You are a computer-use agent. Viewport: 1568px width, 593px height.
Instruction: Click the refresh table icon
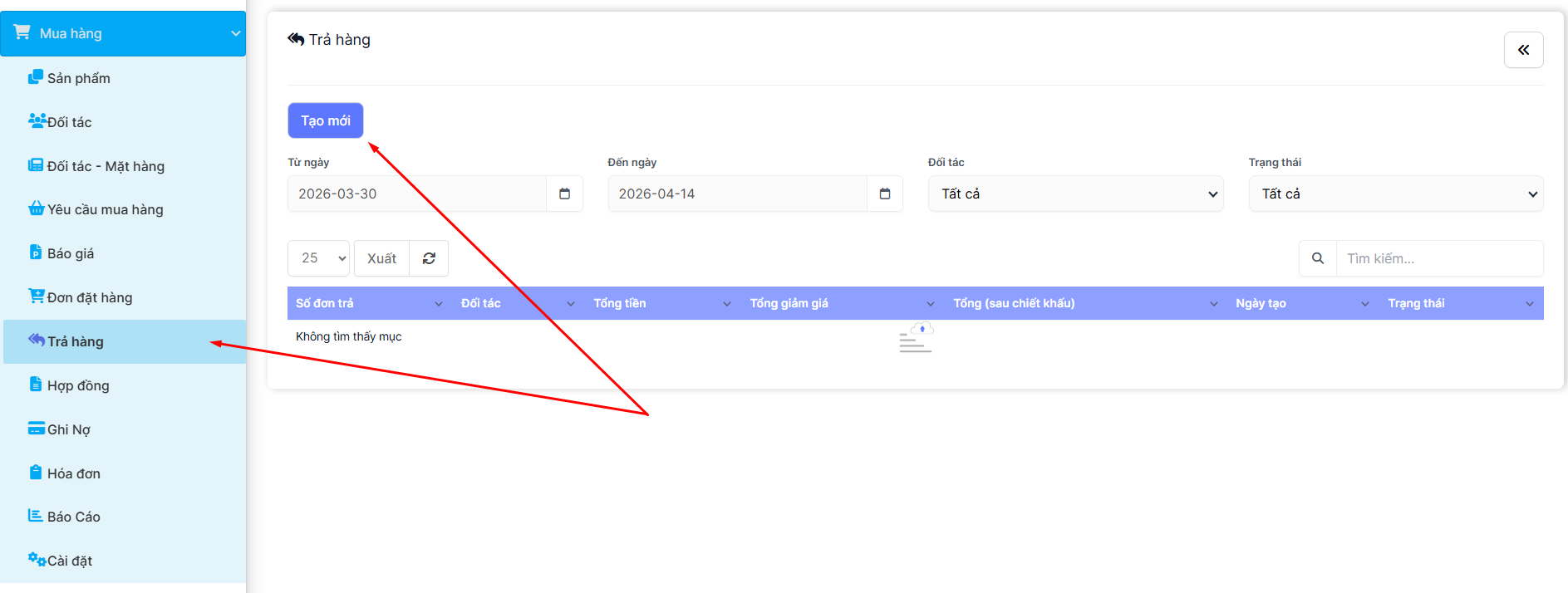(429, 258)
